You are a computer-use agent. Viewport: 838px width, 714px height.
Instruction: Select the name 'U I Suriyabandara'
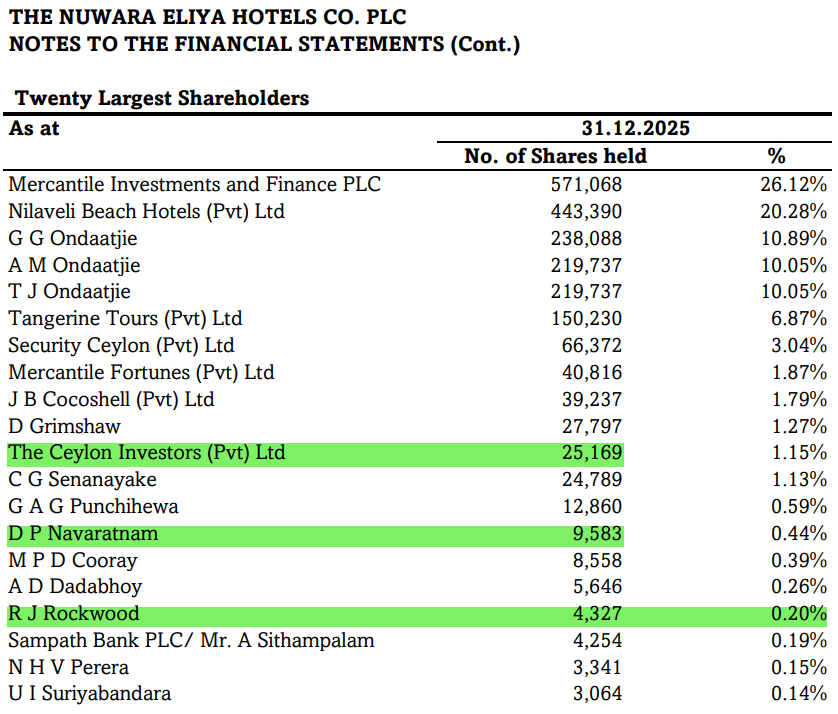pos(90,694)
